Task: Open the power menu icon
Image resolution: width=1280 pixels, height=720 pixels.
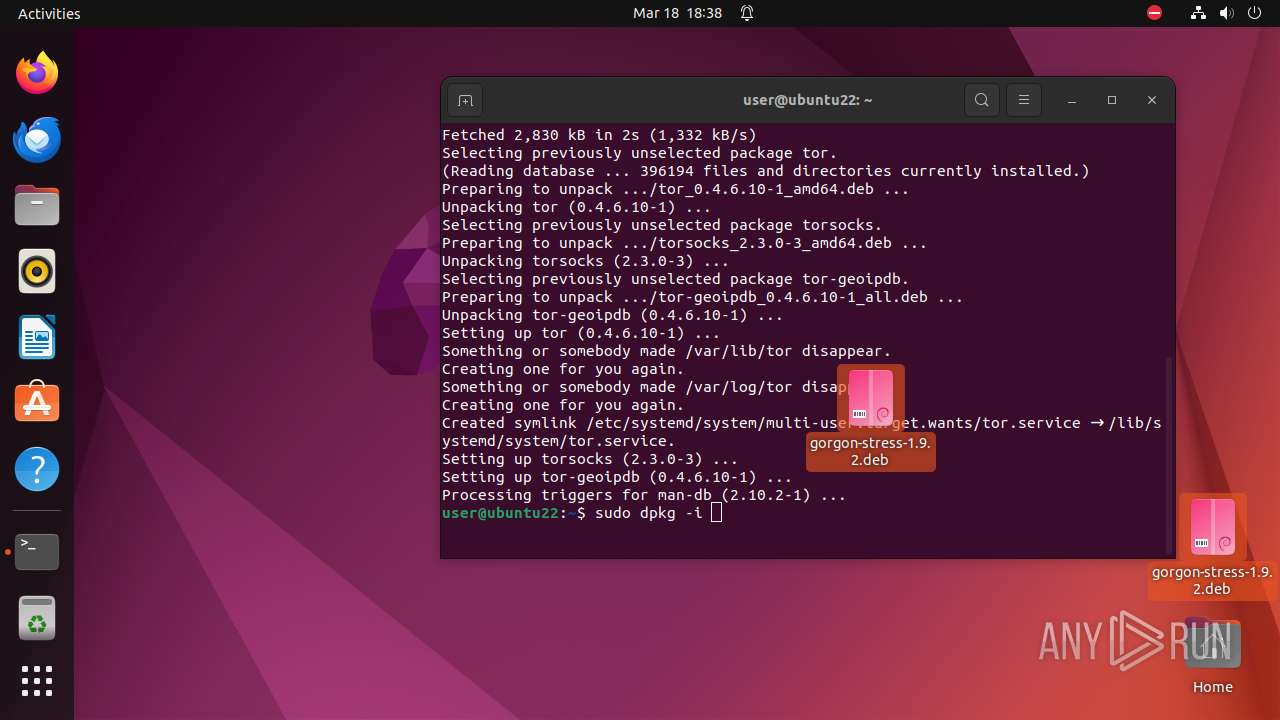Action: pos(1255,13)
